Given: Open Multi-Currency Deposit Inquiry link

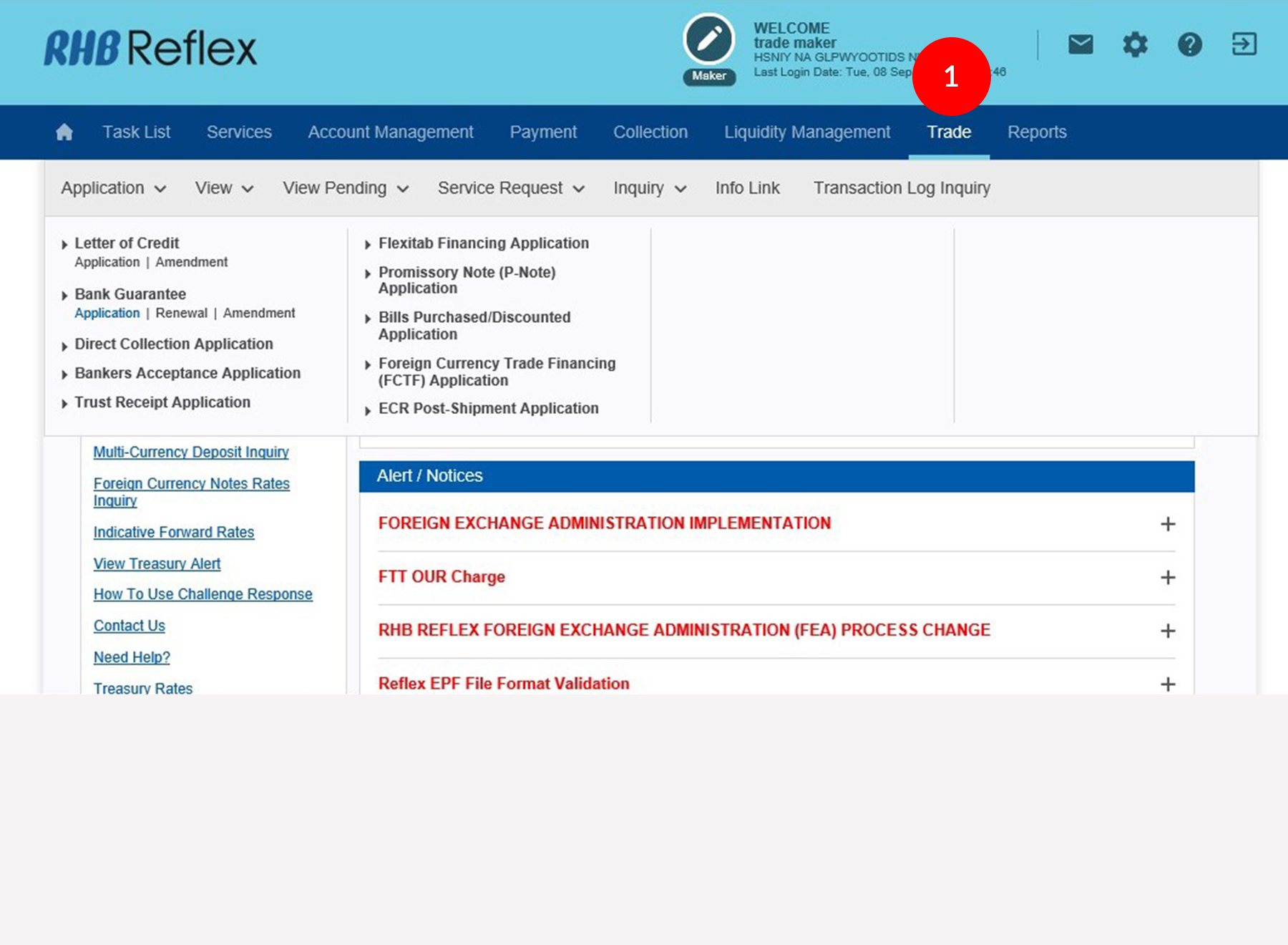Looking at the screenshot, I should (x=191, y=452).
